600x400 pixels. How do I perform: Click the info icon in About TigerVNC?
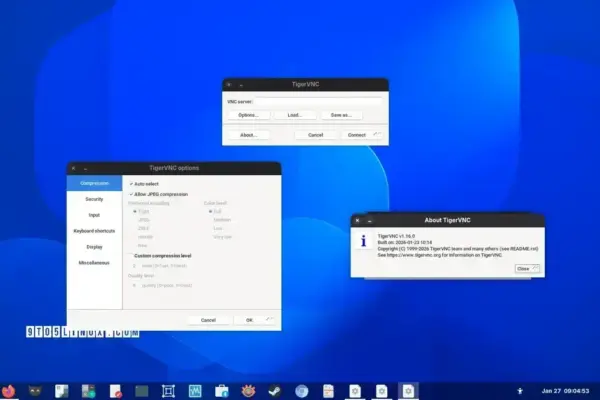(x=363, y=241)
